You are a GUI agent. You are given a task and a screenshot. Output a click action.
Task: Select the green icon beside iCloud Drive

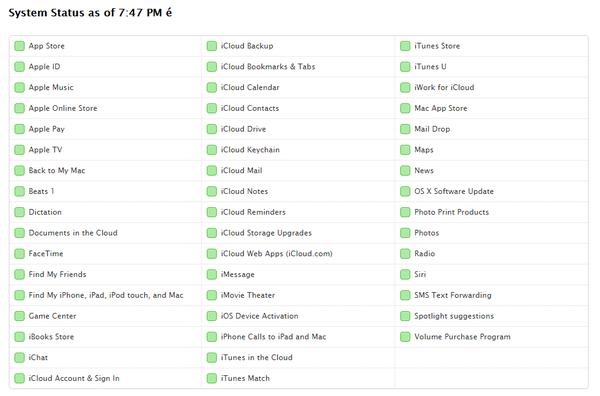pos(212,129)
